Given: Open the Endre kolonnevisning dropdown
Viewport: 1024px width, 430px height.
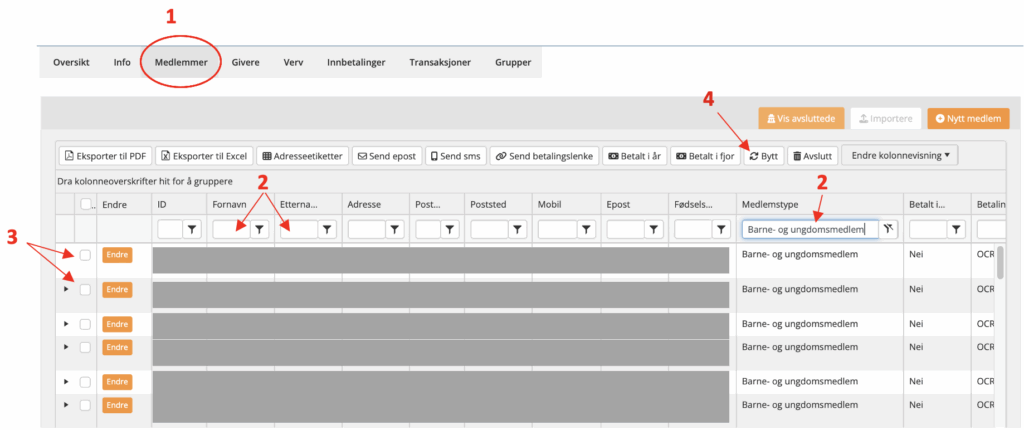Looking at the screenshot, I should [900, 155].
